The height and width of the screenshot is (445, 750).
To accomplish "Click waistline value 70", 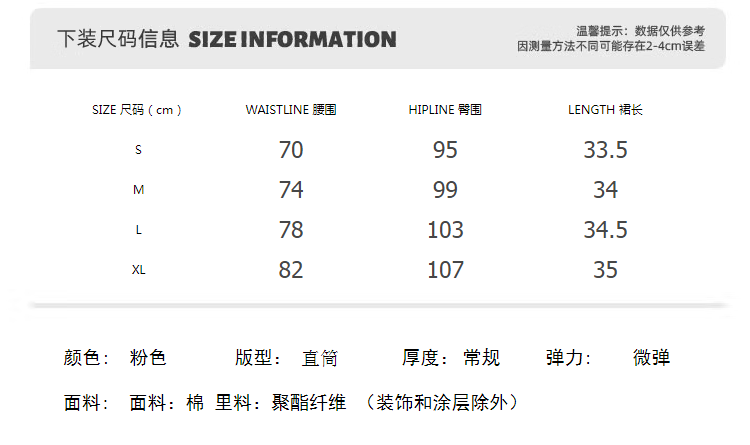I will 291,150.
